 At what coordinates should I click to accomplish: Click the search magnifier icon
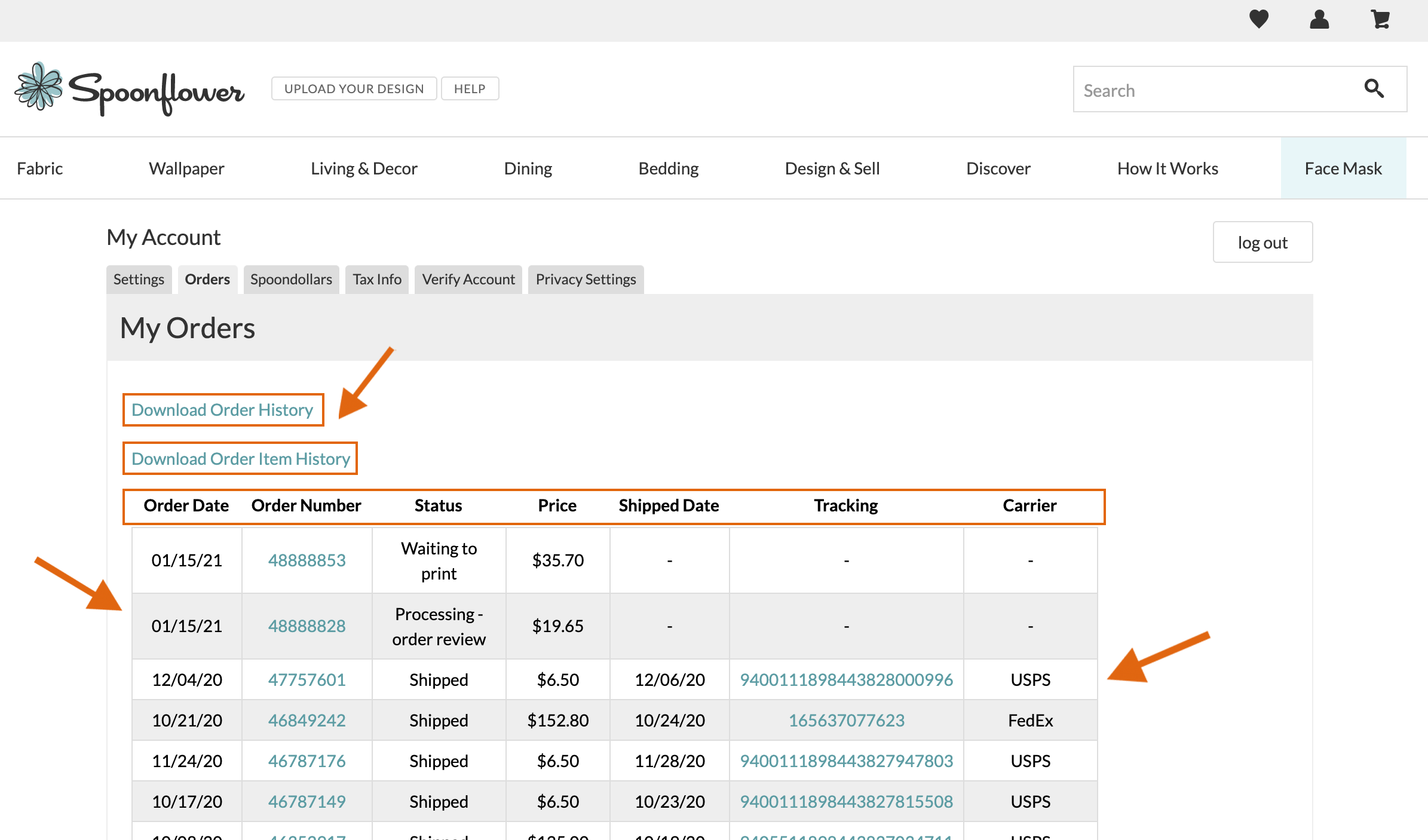1374,89
